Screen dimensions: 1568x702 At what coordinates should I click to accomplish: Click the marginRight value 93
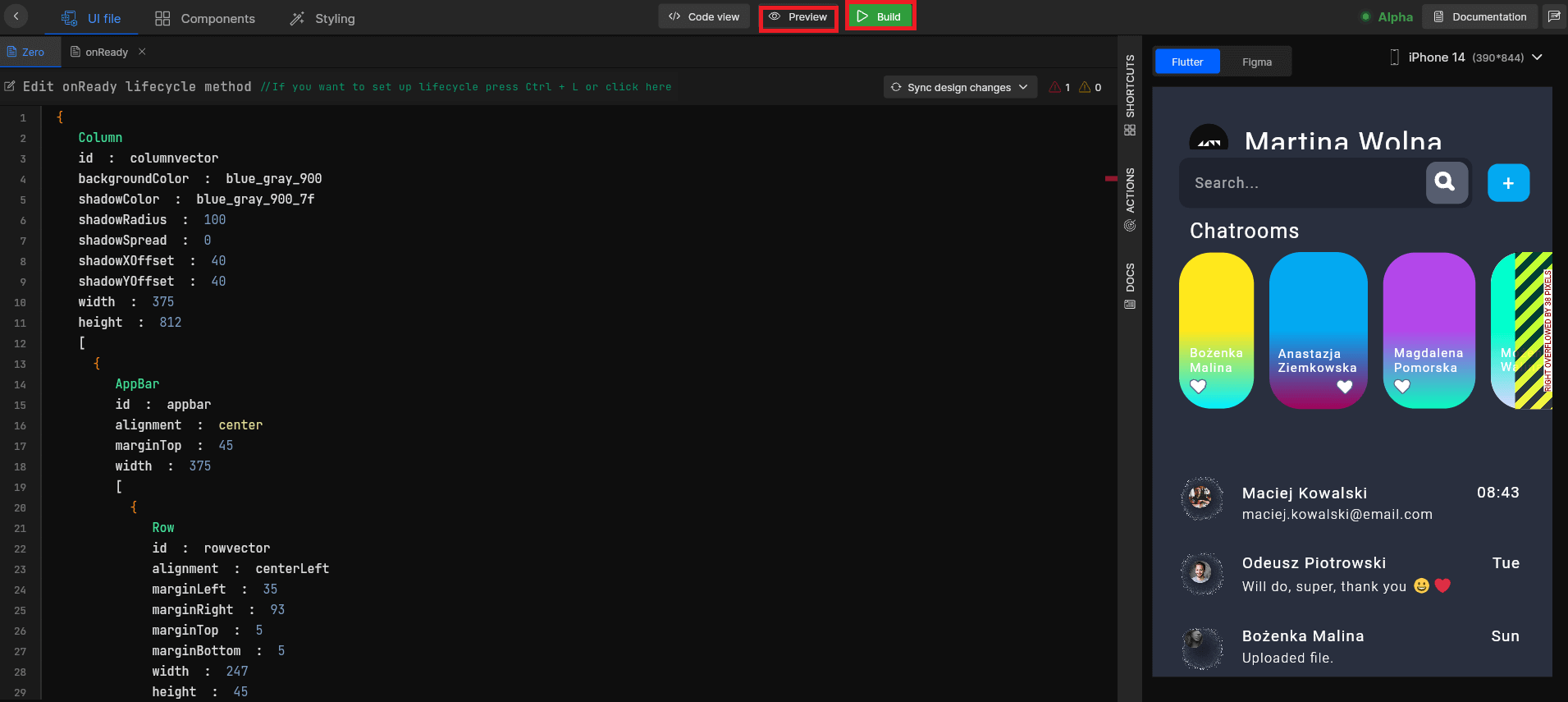[x=277, y=610]
